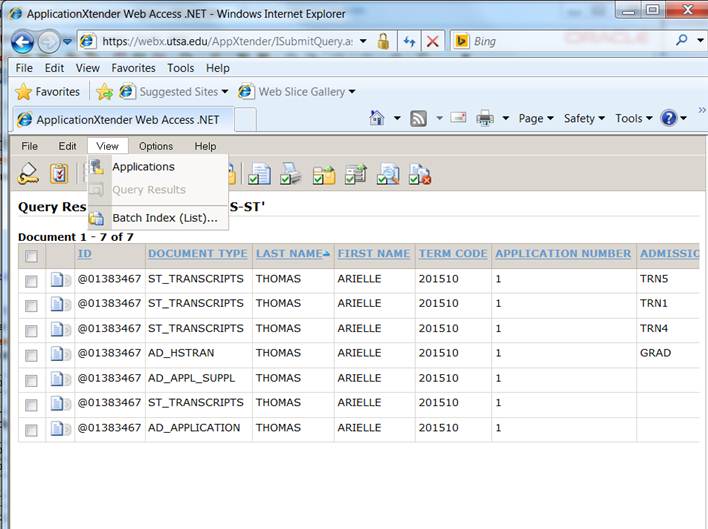Viewport: 708px width, 529px height.
Task: Open the document icon in the AD_HSTRAN row
Action: 59,354
